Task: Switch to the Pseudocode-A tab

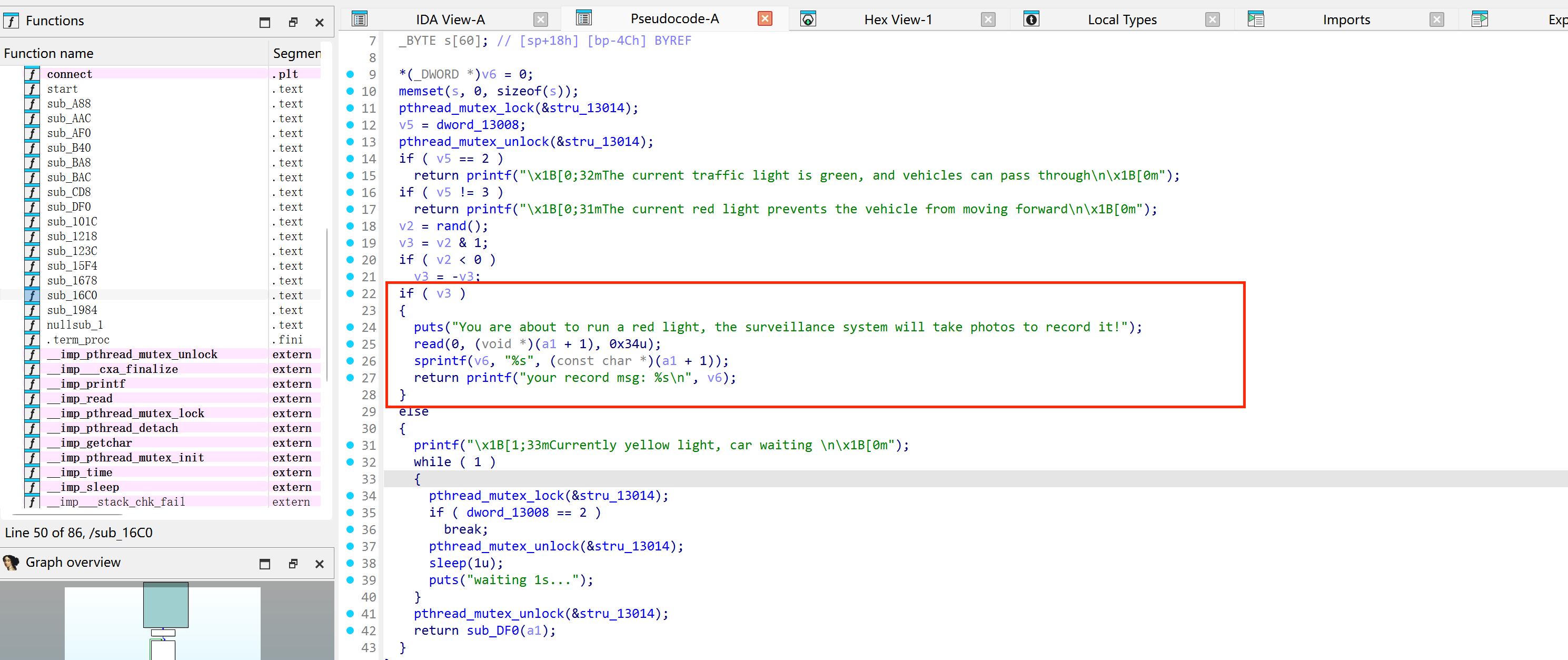Action: click(674, 19)
